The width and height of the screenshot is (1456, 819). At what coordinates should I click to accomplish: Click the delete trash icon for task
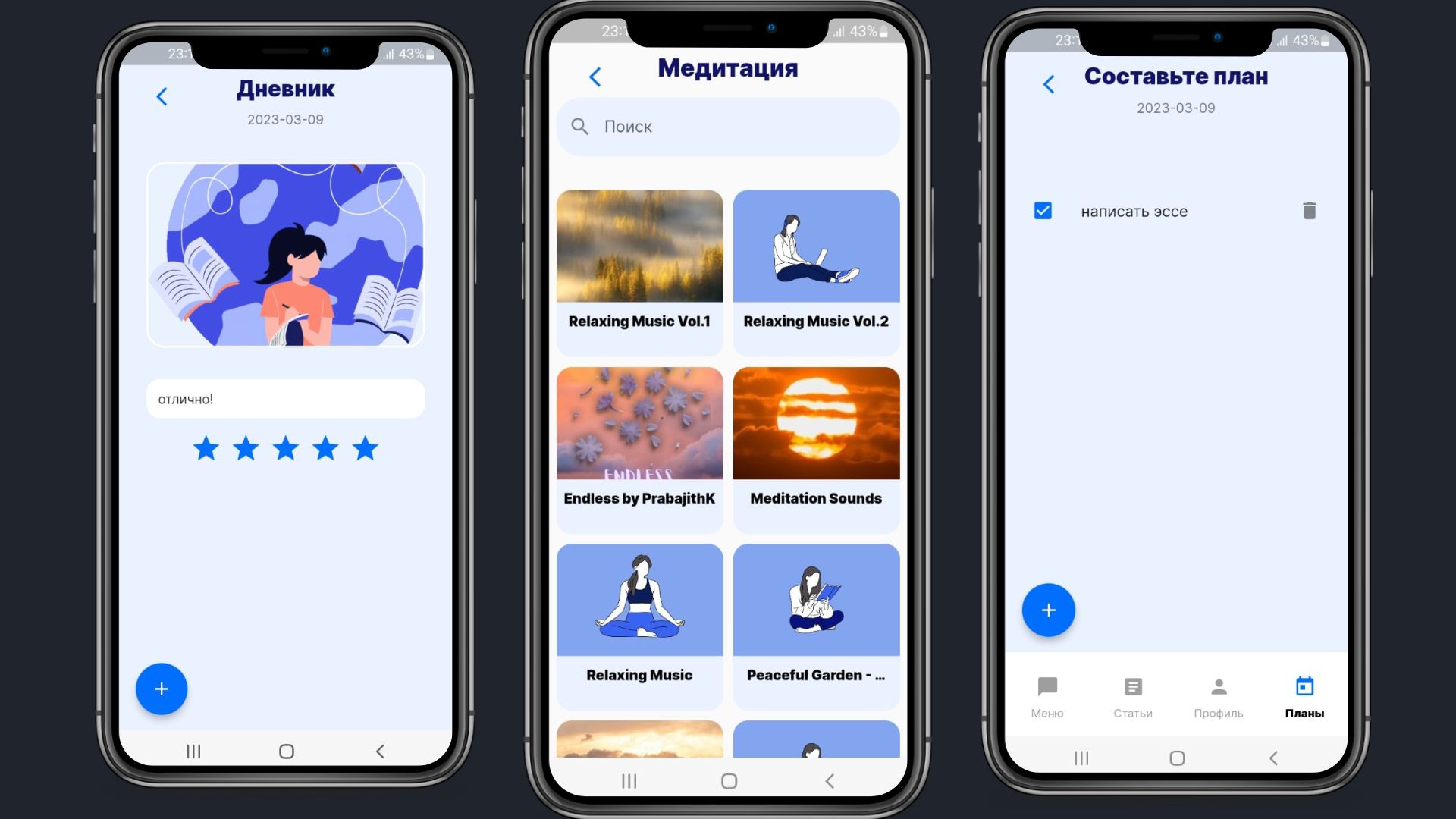(x=1308, y=211)
